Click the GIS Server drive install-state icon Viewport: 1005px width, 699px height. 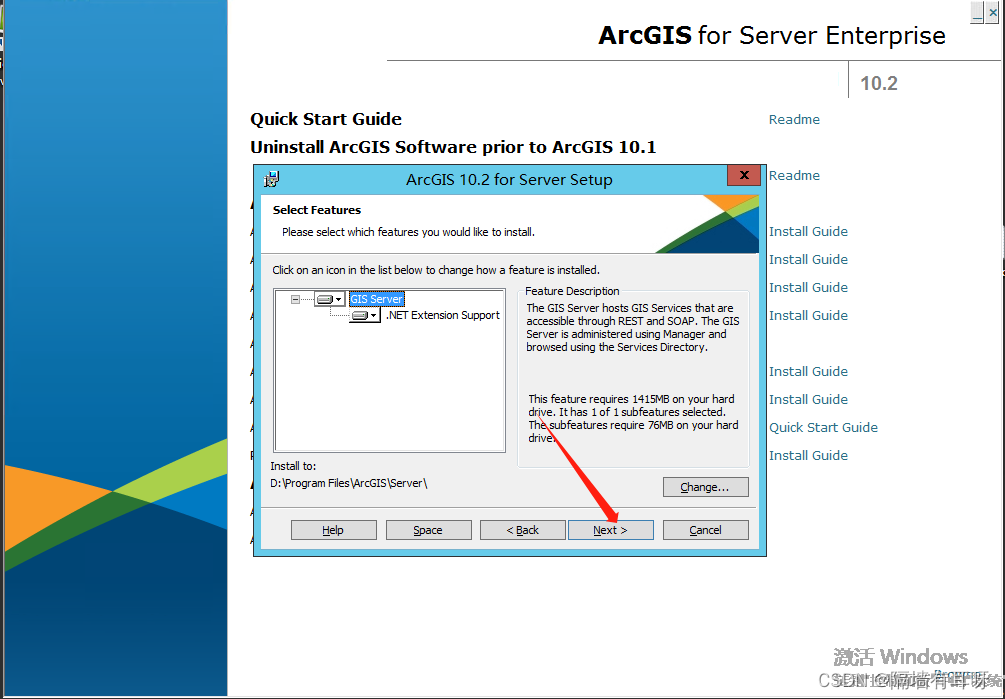[325, 298]
